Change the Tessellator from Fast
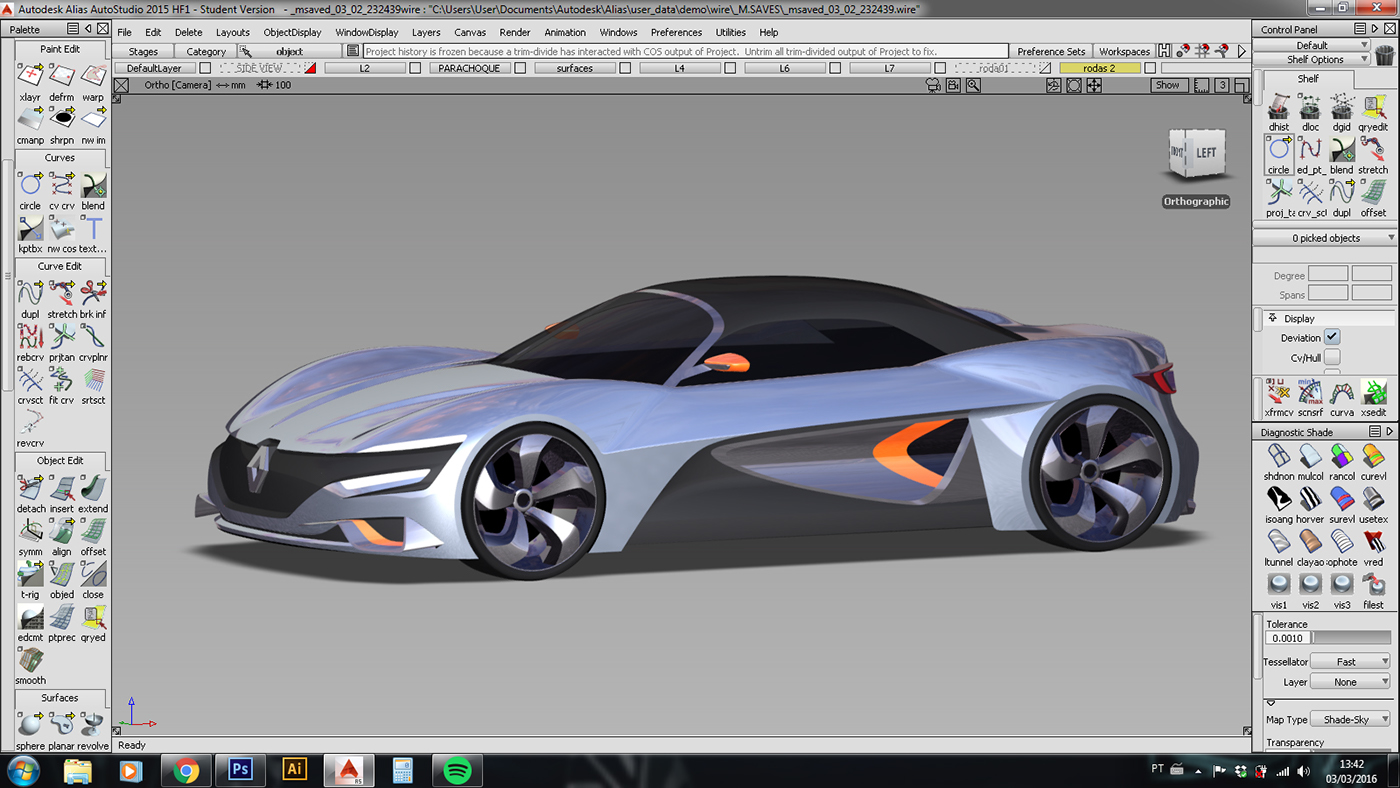The height and width of the screenshot is (788, 1400). [1350, 661]
